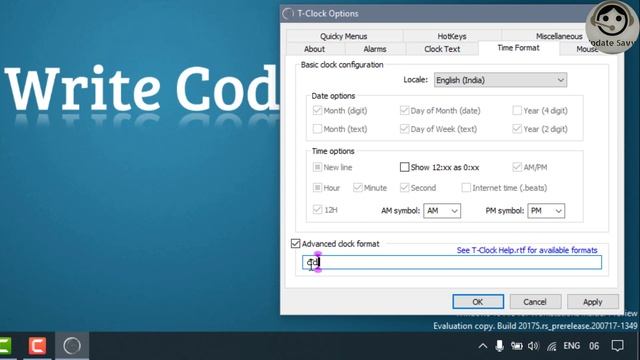Click the advanced clock format text field
This screenshot has height=360, width=640.
coord(452,262)
